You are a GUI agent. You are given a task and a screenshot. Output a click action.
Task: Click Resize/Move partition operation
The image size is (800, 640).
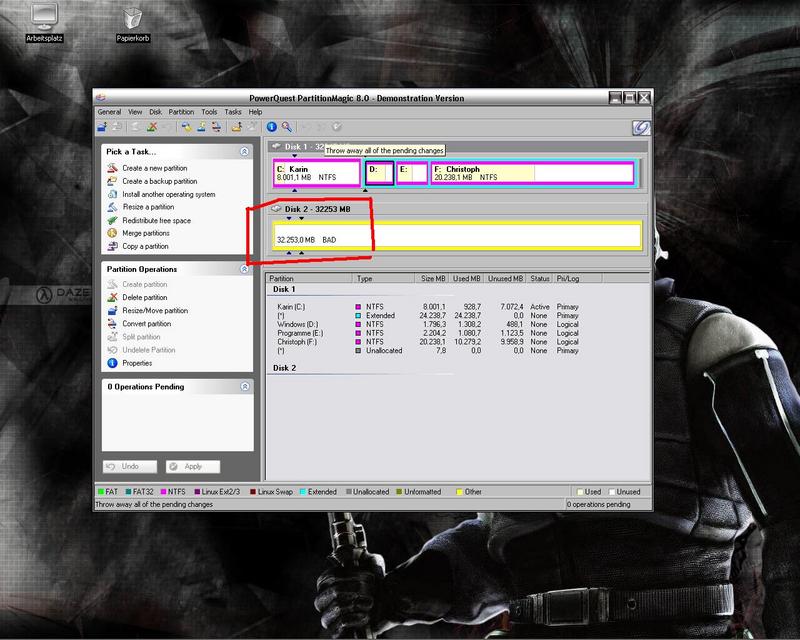[155, 310]
